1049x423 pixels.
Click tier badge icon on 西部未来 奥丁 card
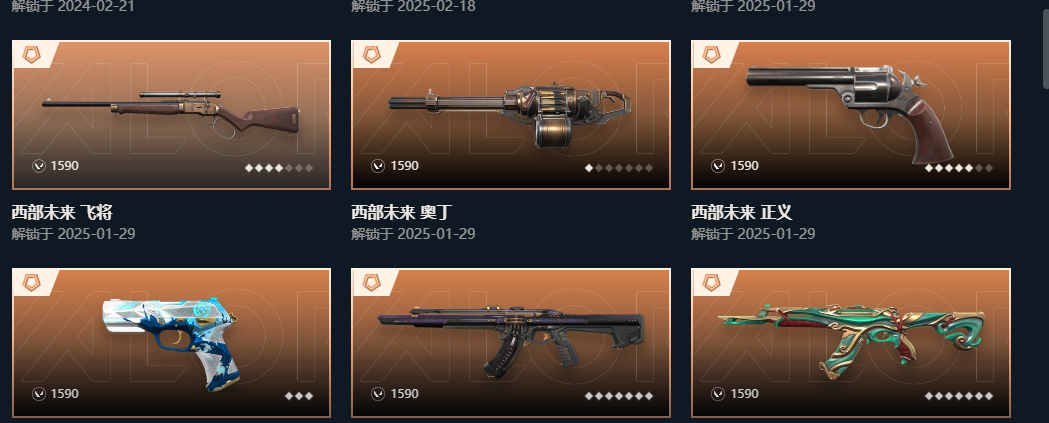(371, 55)
